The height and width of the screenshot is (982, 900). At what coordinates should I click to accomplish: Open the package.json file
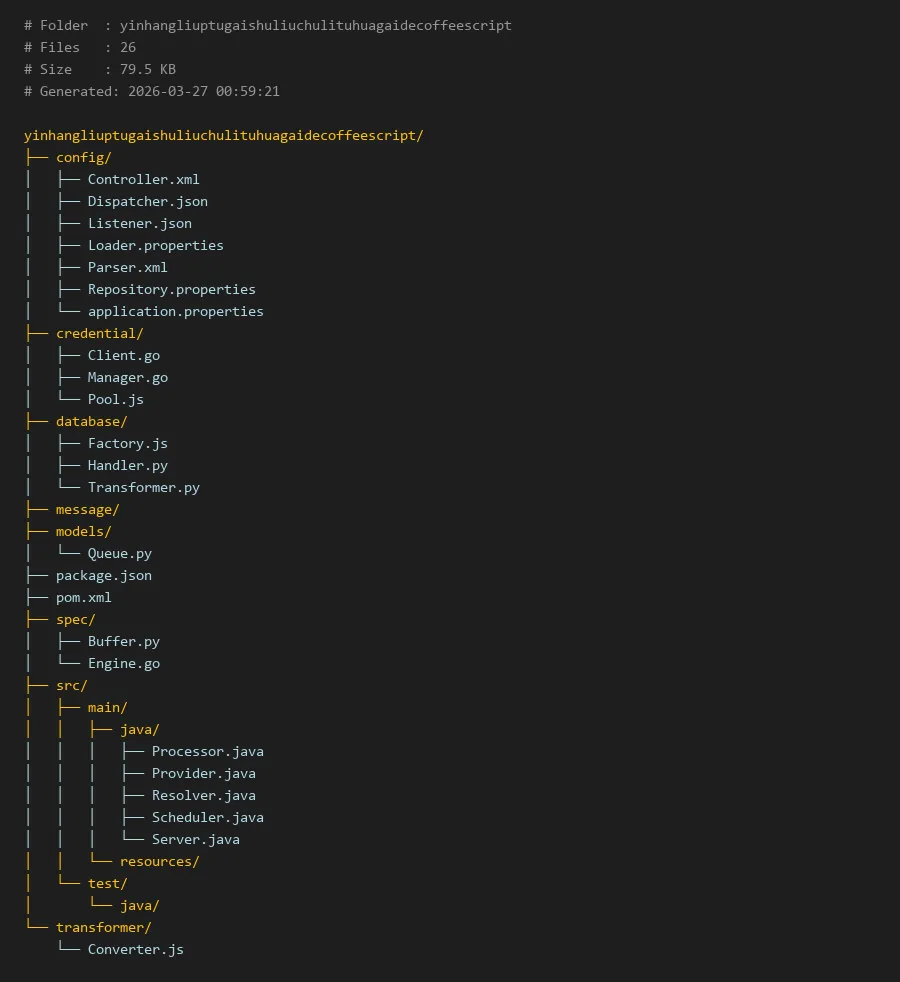(103, 575)
